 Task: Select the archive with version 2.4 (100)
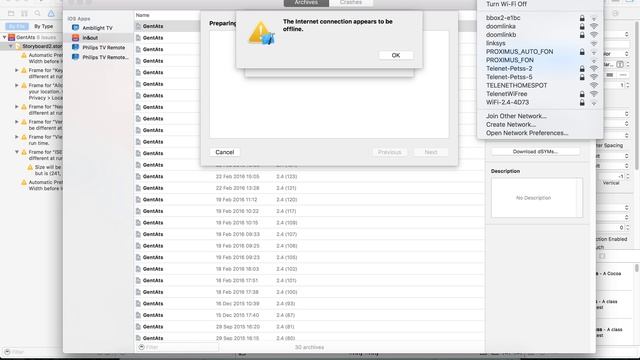(x=309, y=292)
